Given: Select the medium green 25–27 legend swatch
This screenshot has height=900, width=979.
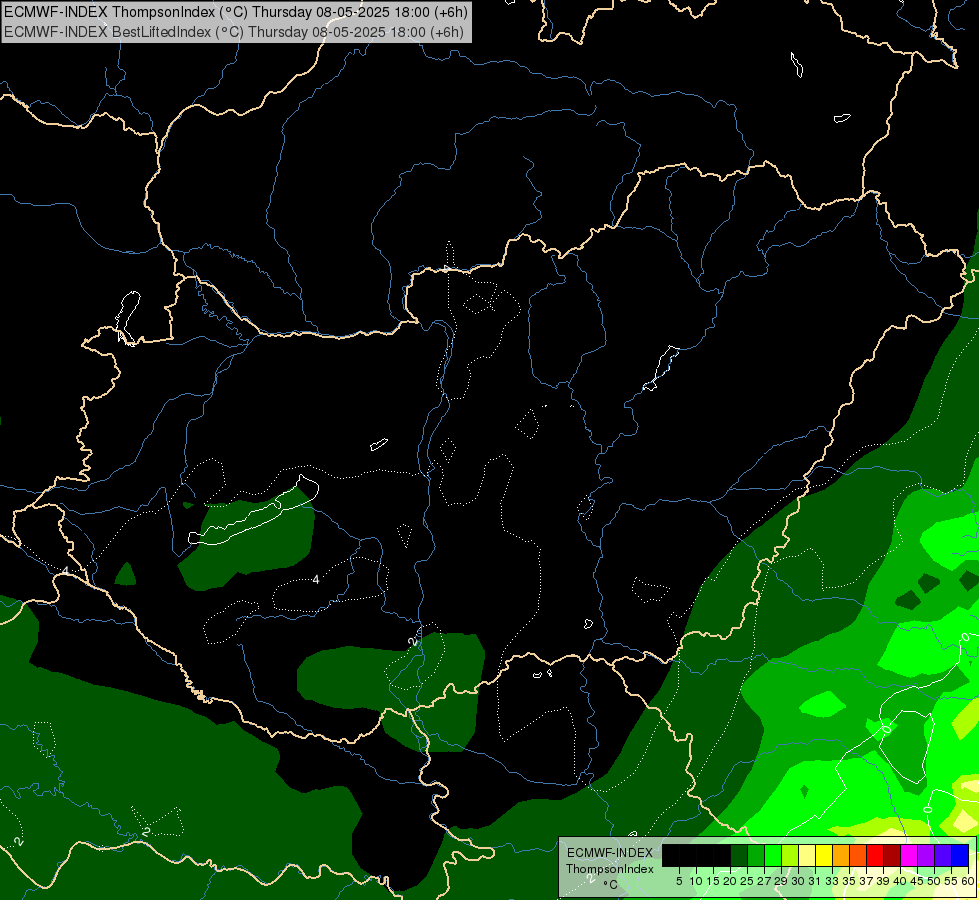Looking at the screenshot, I should click(x=755, y=855).
